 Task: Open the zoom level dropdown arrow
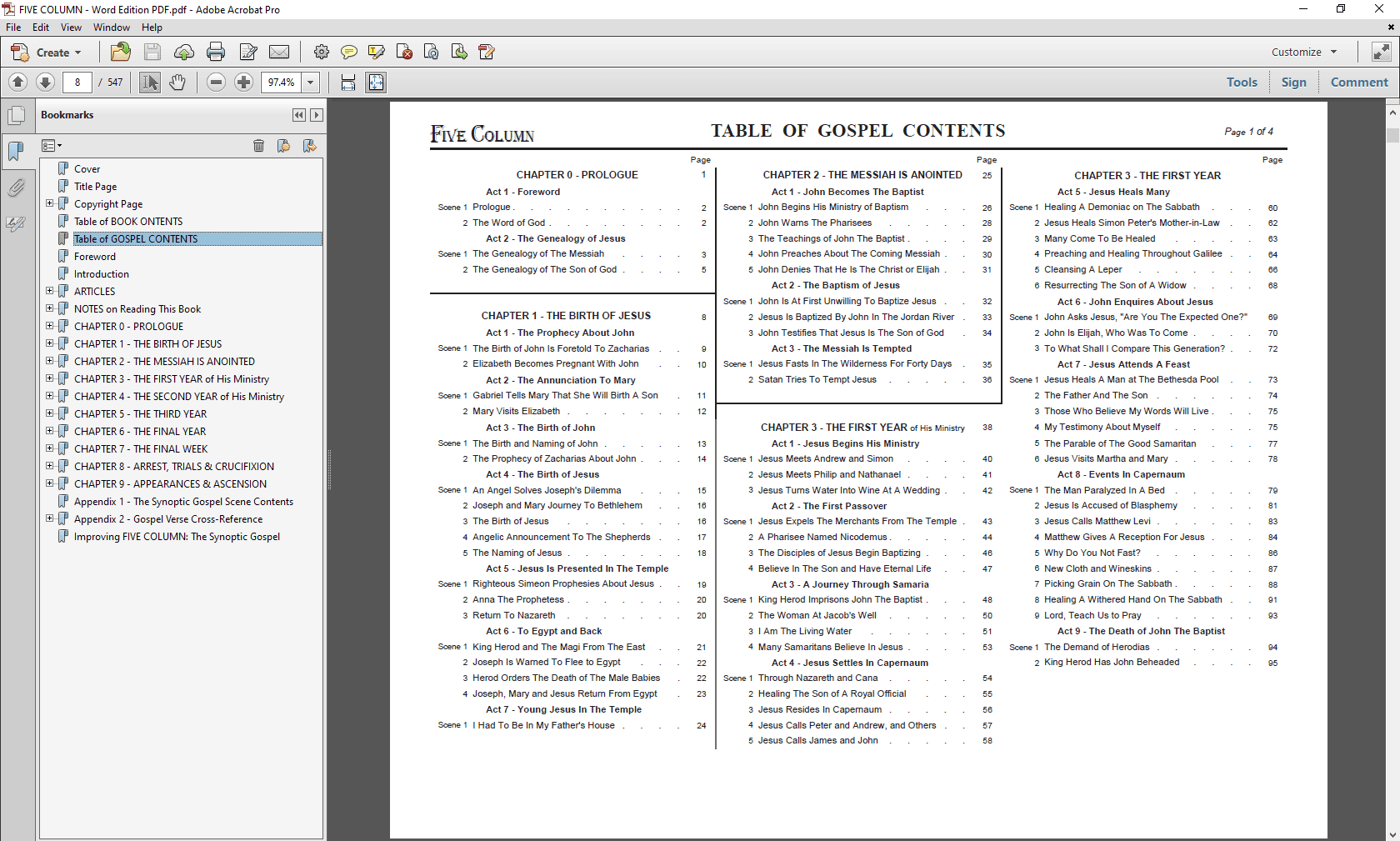pos(311,82)
